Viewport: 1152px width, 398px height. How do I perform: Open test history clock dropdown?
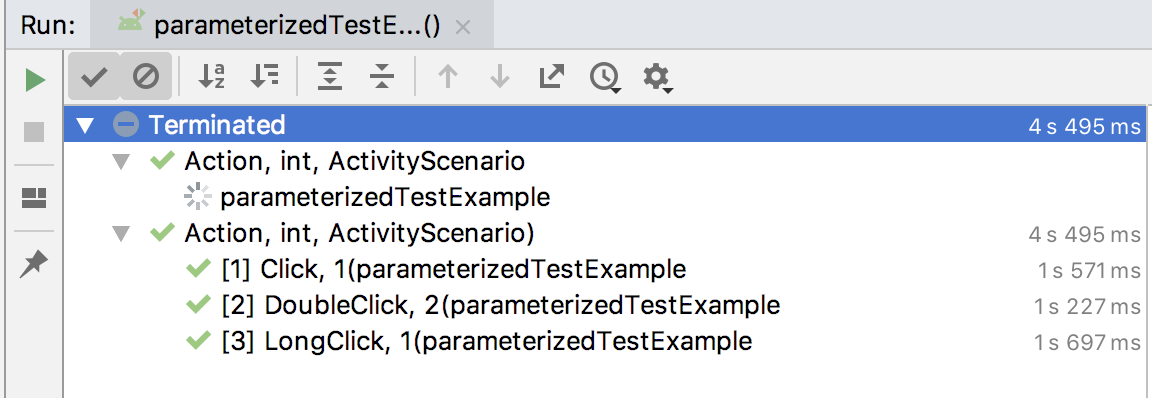605,77
